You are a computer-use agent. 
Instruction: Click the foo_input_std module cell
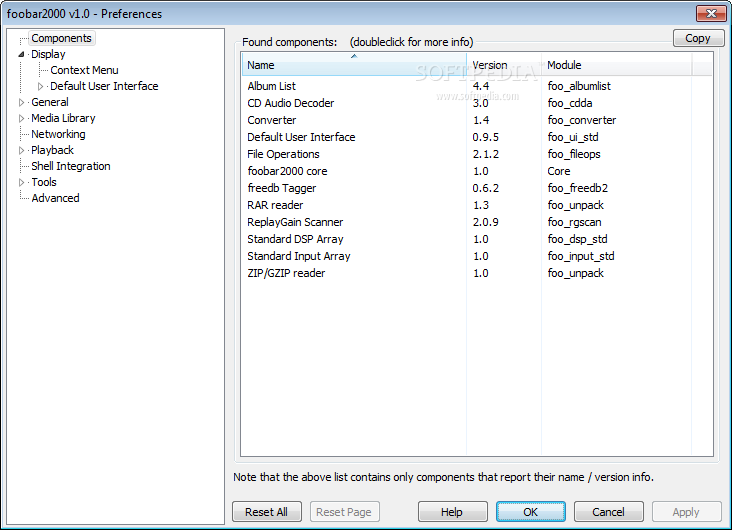tap(581, 256)
